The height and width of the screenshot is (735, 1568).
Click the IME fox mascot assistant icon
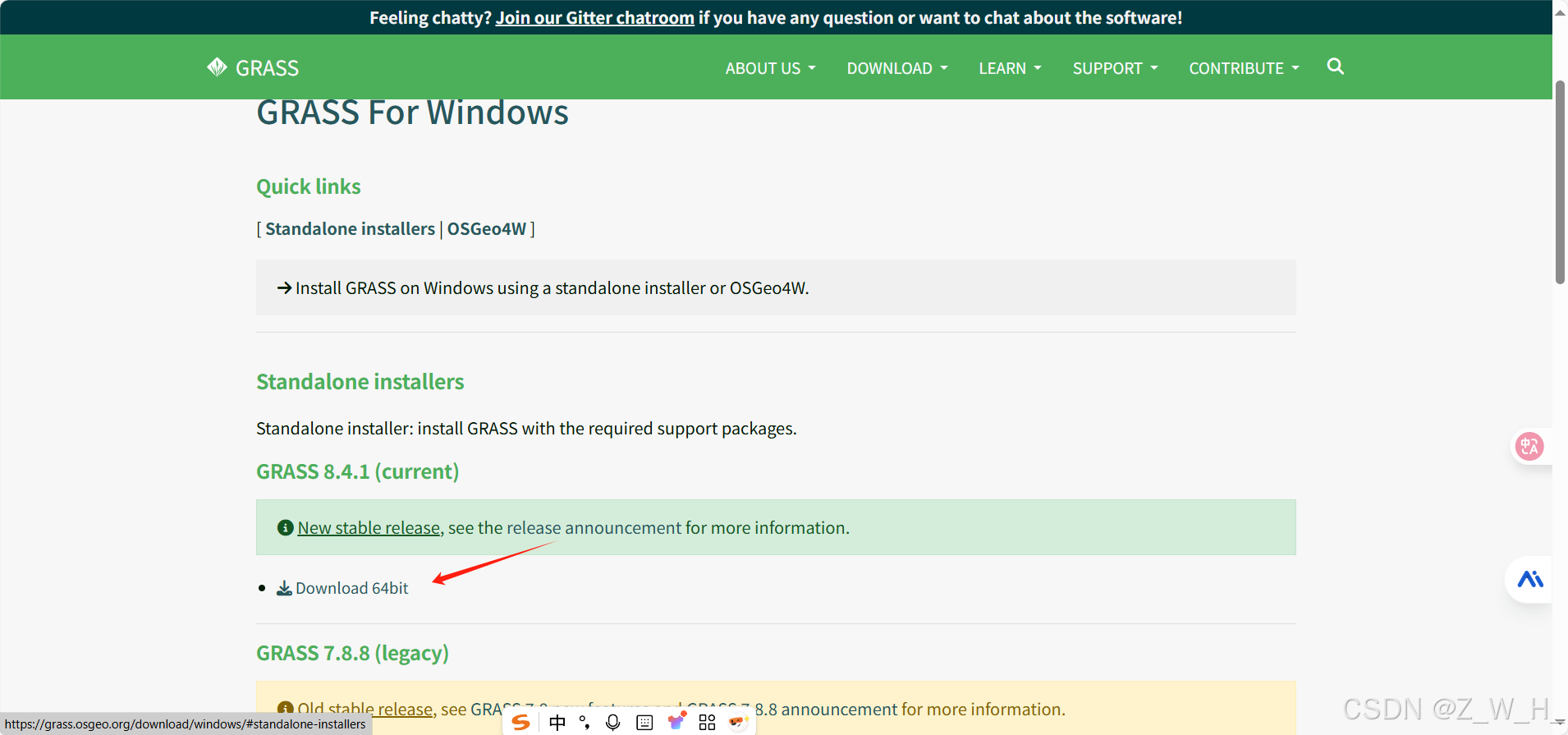(738, 722)
